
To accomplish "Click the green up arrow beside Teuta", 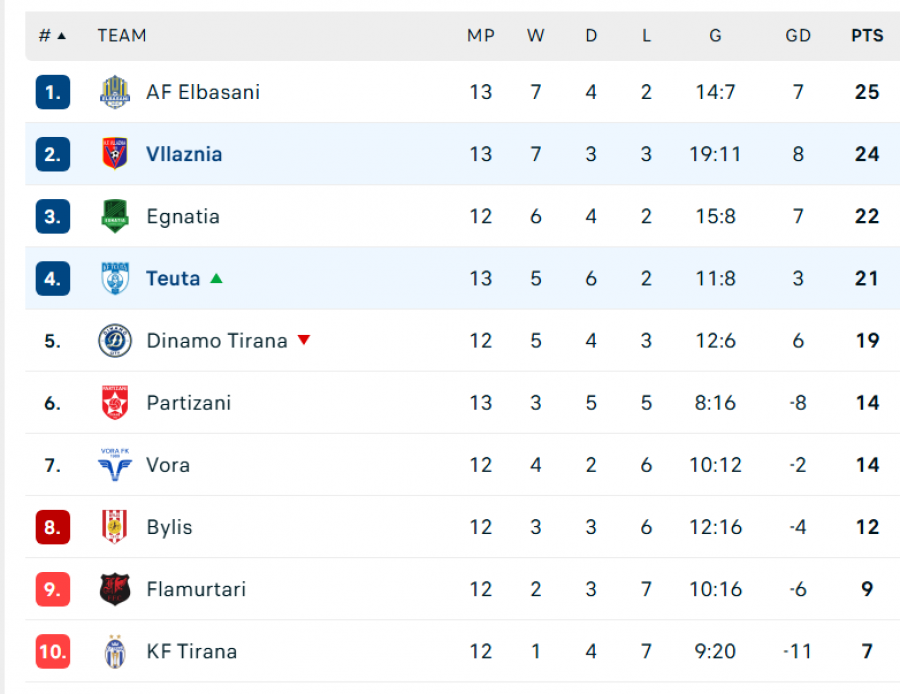I will point(216,278).
